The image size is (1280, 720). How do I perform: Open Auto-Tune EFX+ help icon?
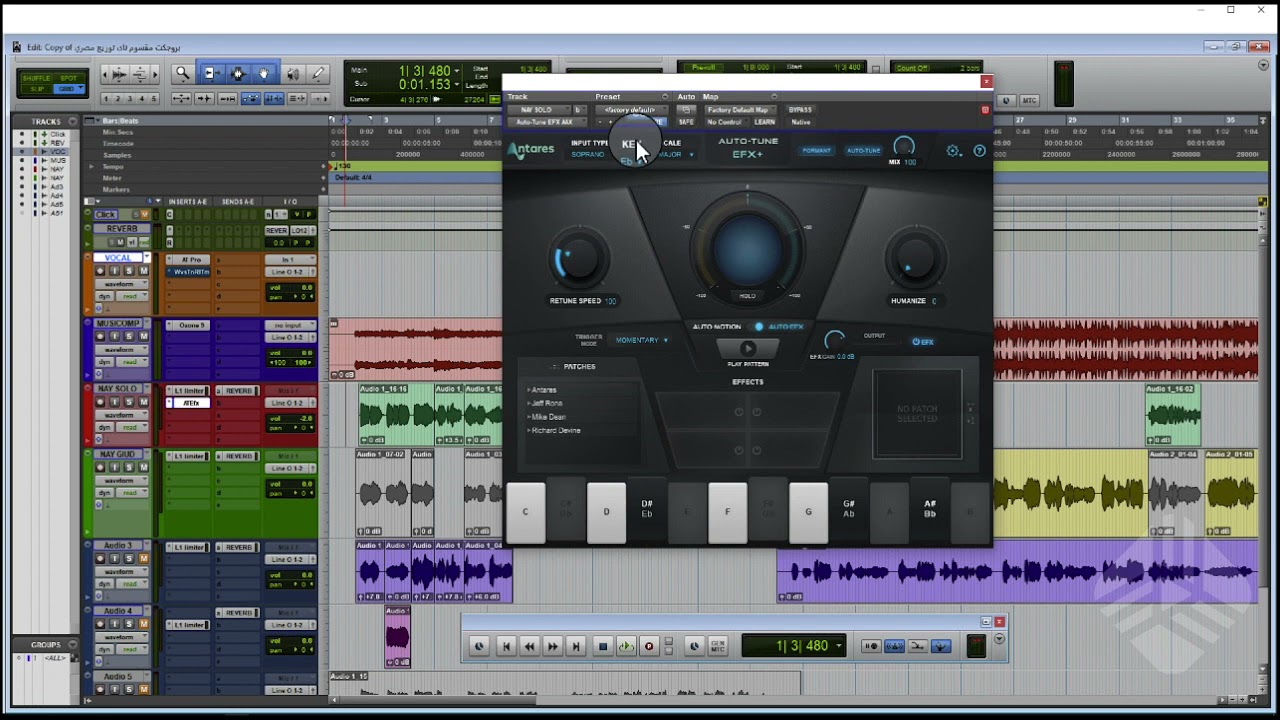(980, 151)
